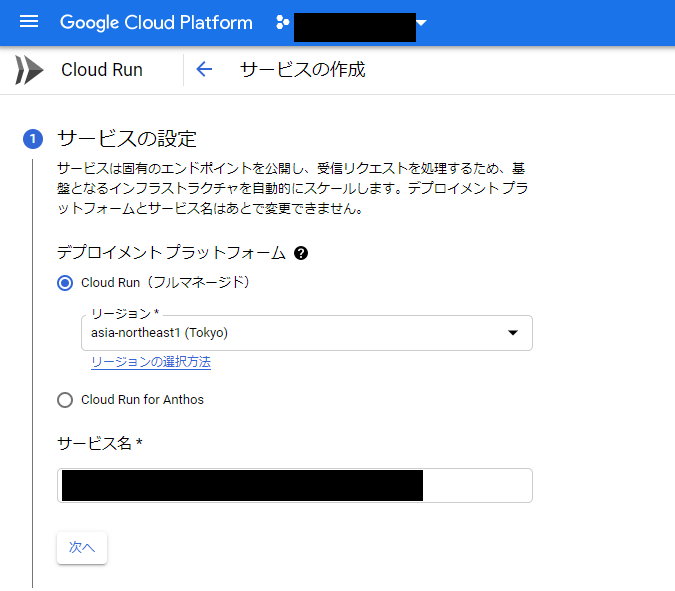
Task: Click the Cloud Run product icon
Action: 29,70
